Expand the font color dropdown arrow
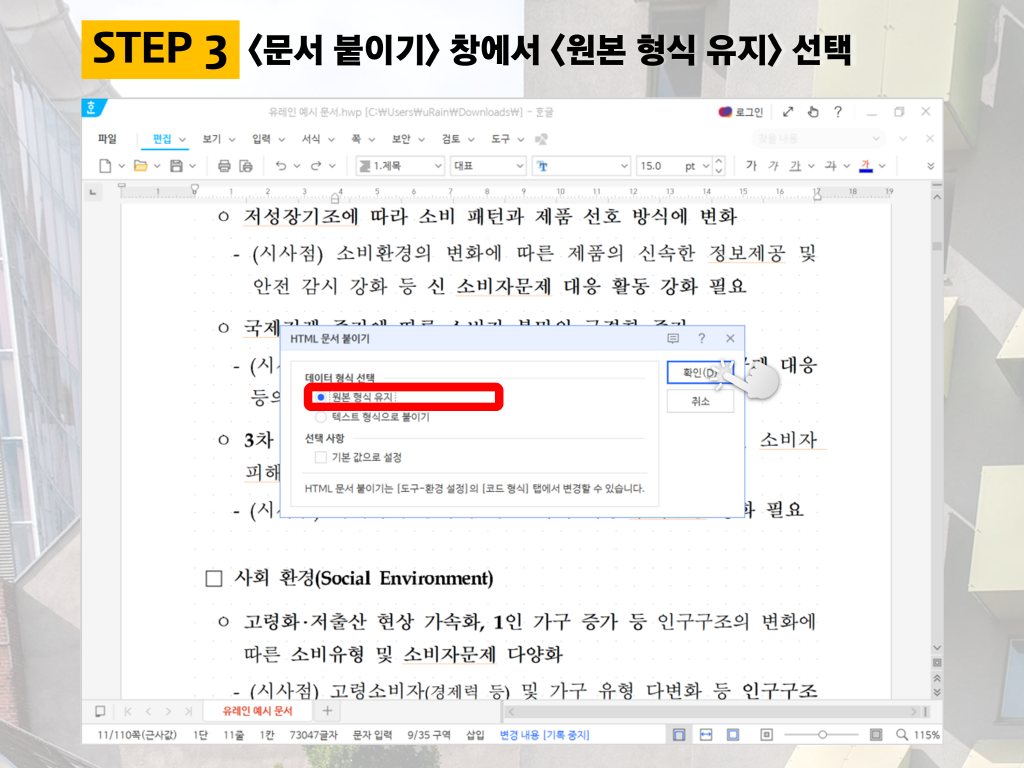The image size is (1024, 768). 882,166
